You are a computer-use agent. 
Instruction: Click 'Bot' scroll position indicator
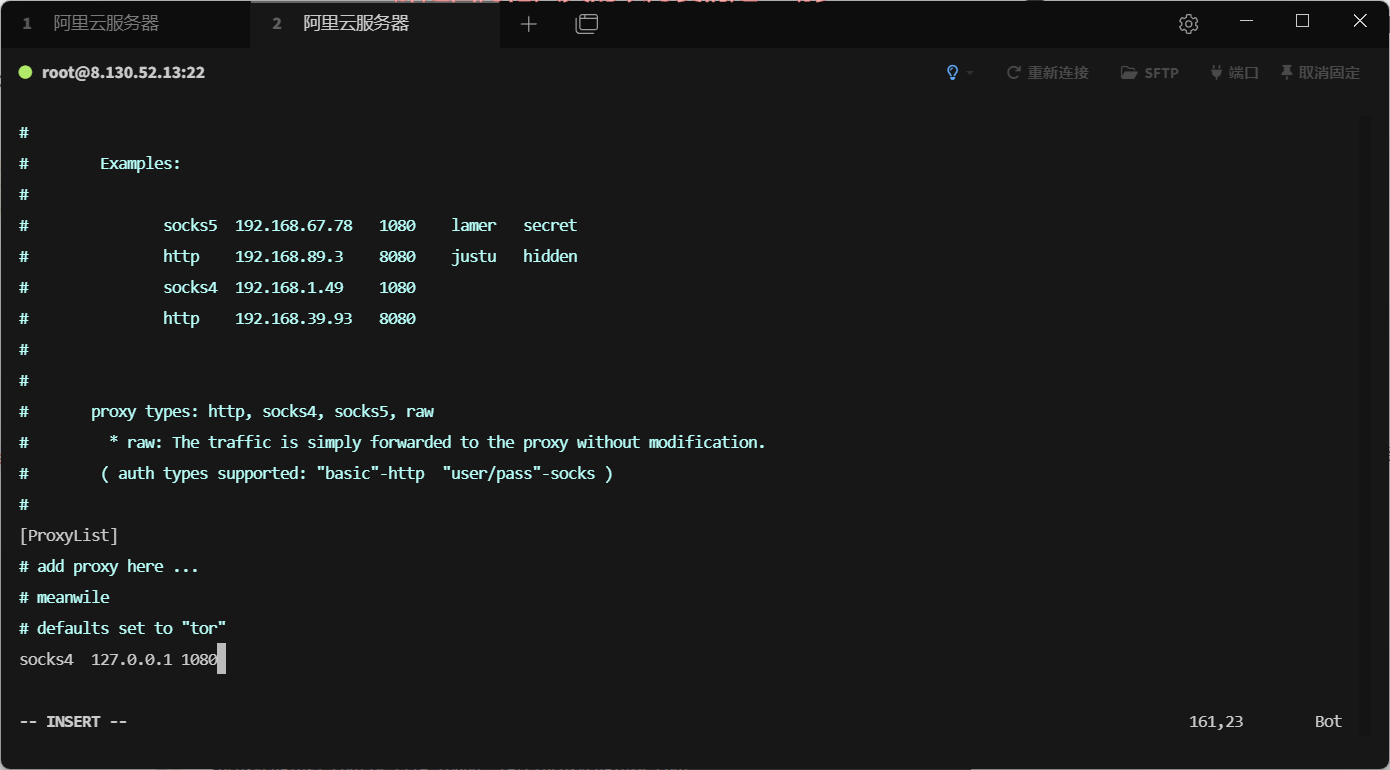[1328, 721]
